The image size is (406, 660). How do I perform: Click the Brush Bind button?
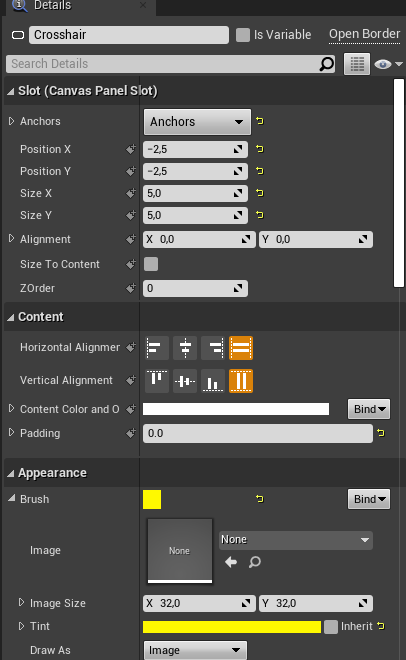pyautogui.click(x=369, y=499)
